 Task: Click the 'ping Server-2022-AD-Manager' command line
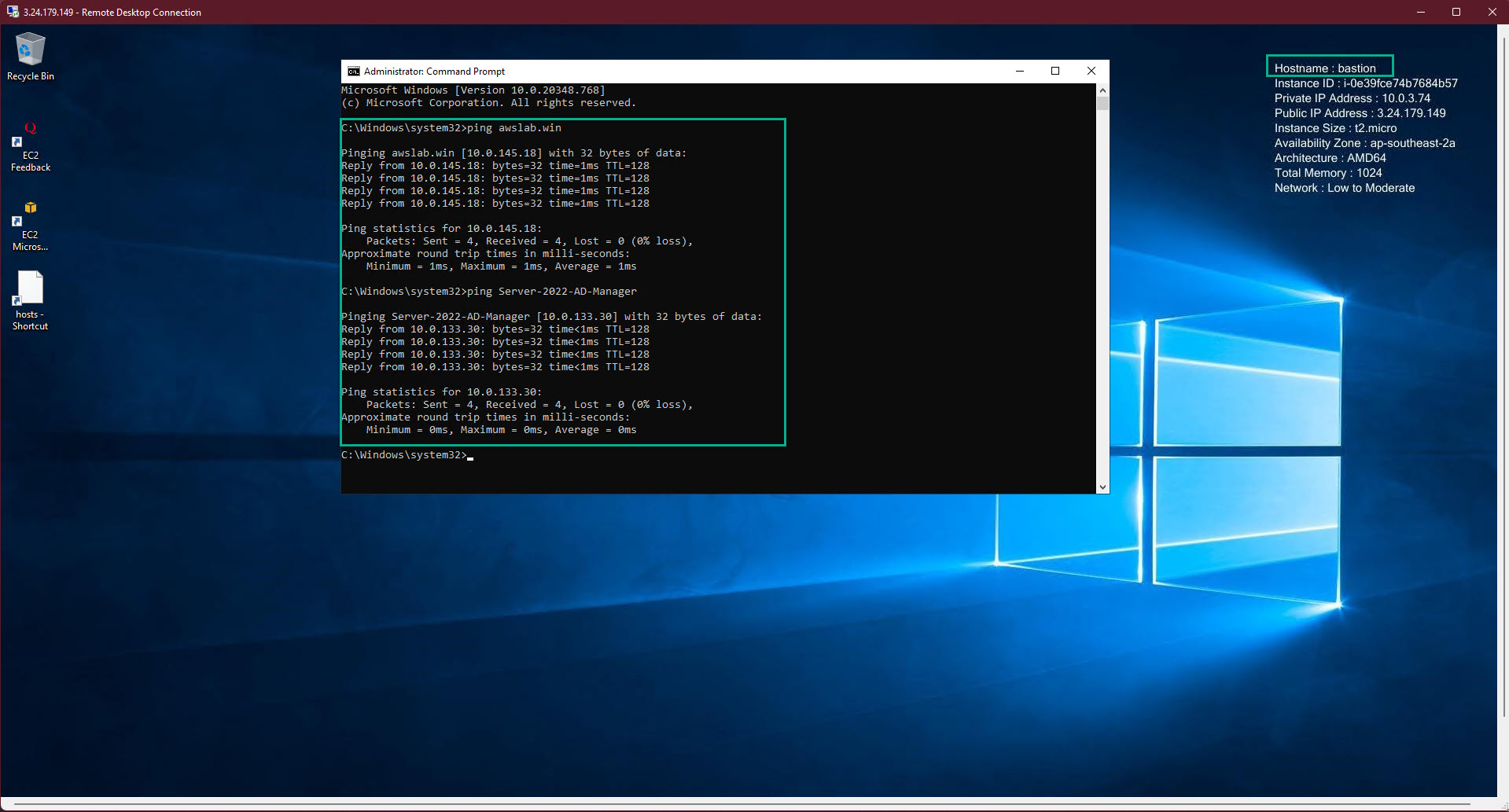point(489,291)
